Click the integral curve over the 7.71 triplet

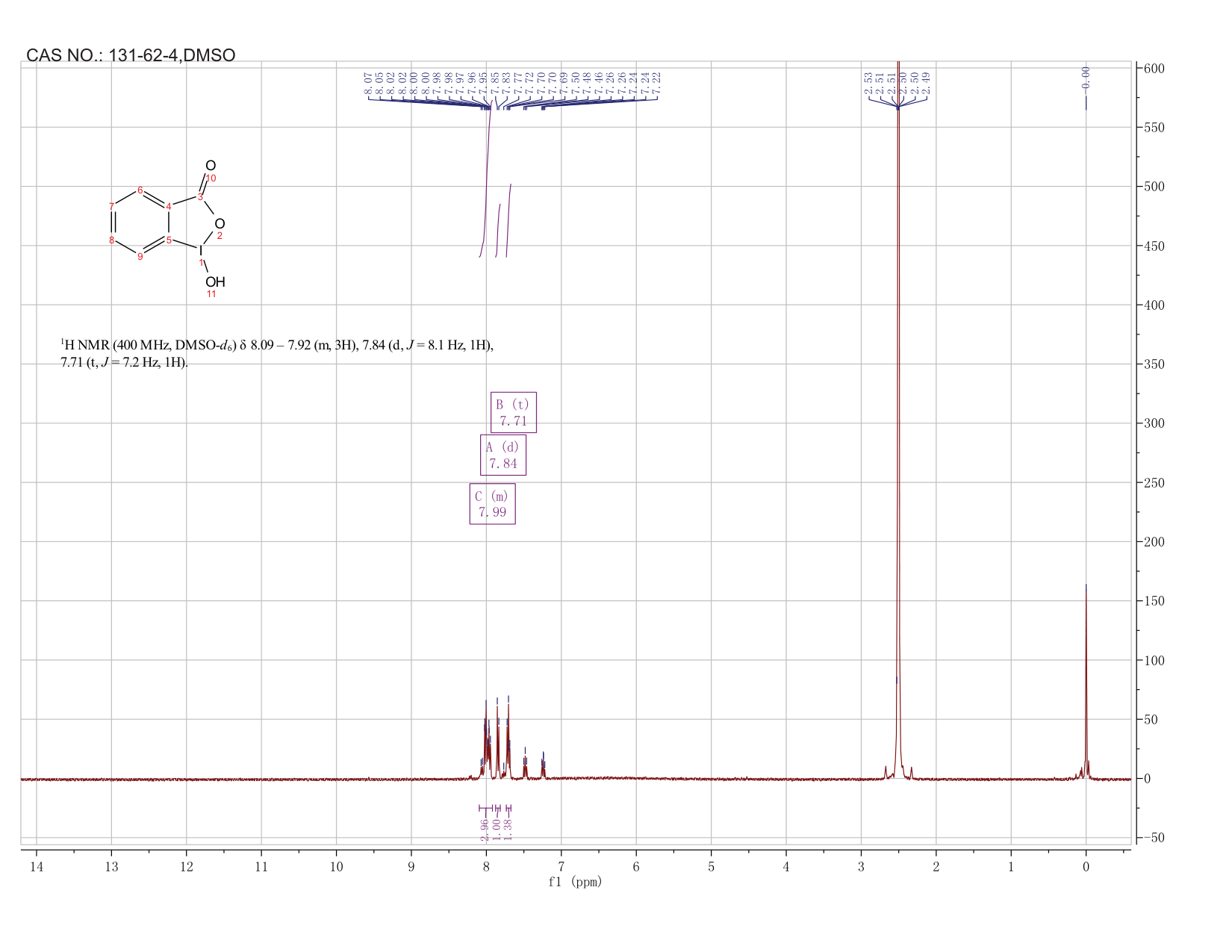coord(508,220)
